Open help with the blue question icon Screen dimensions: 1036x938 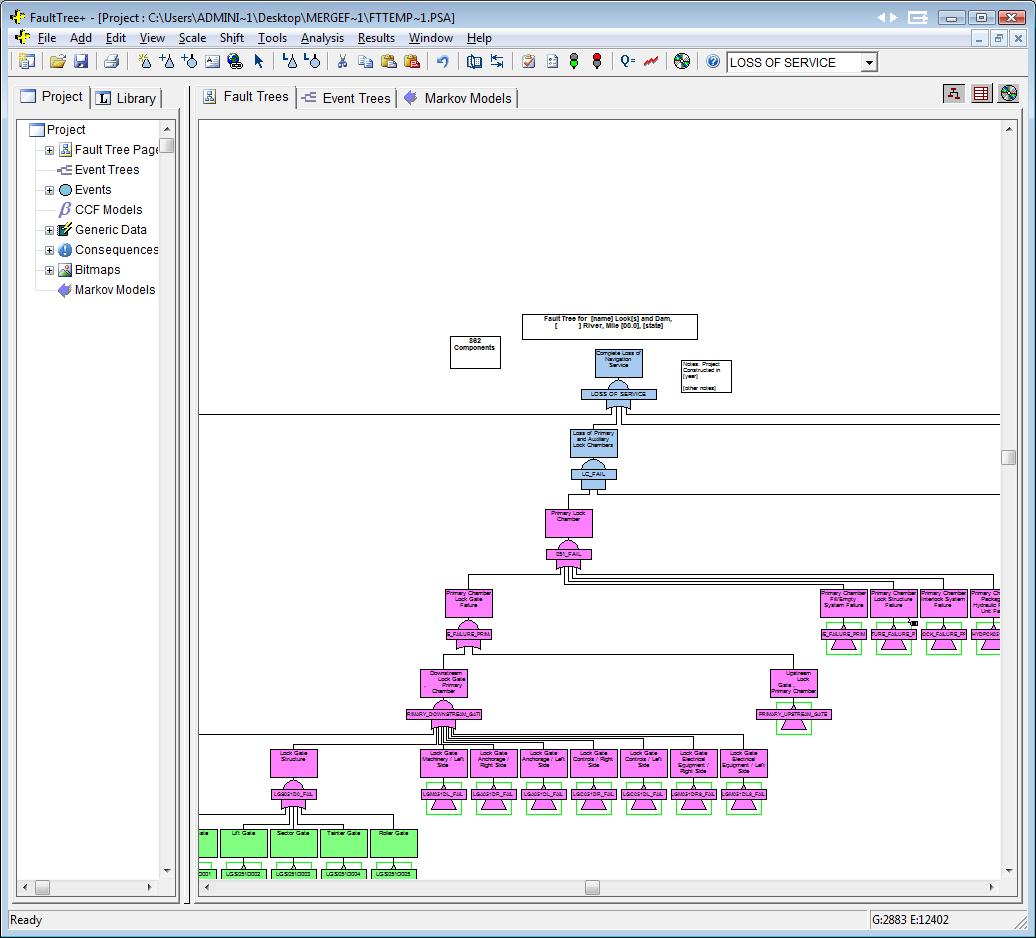click(713, 61)
